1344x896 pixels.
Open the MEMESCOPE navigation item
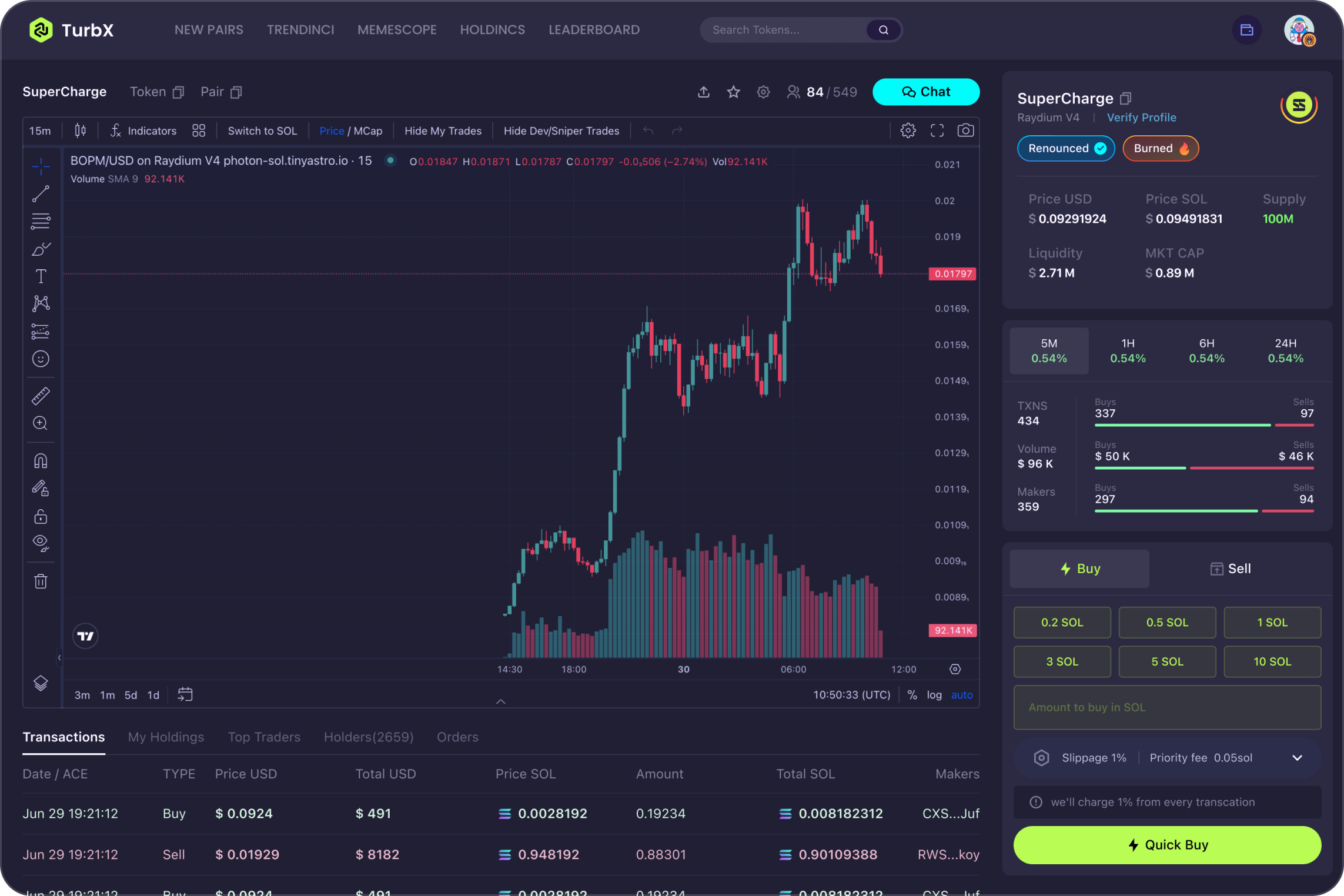tap(397, 30)
